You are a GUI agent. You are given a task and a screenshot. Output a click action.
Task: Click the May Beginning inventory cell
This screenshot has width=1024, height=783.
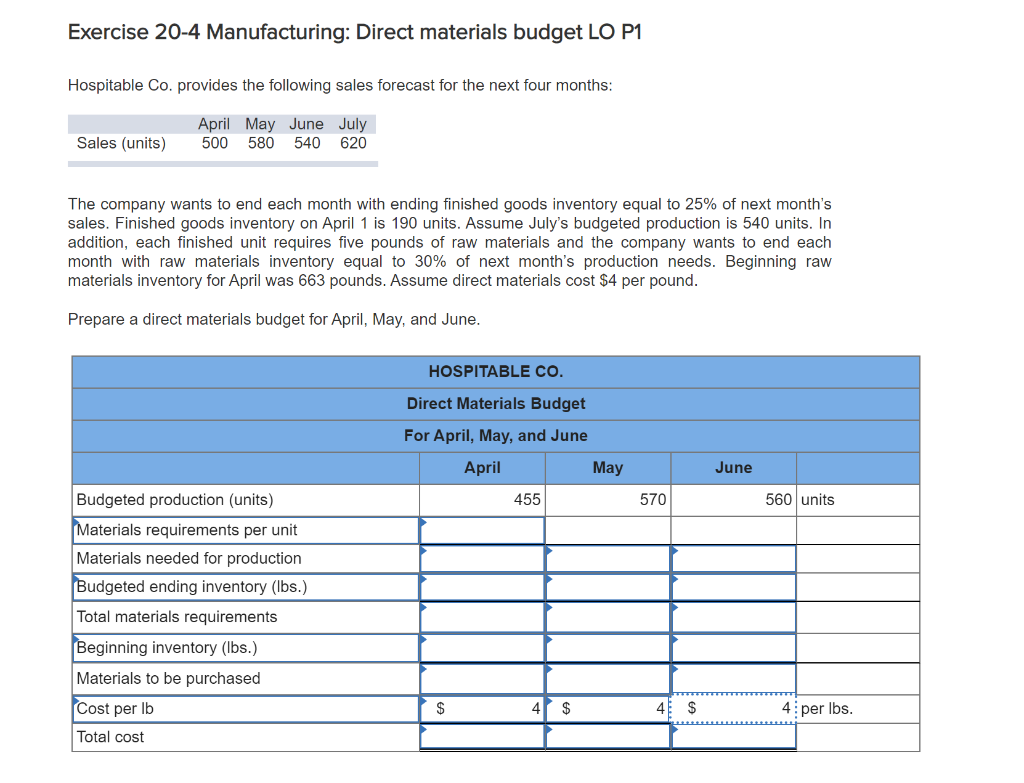click(x=607, y=648)
